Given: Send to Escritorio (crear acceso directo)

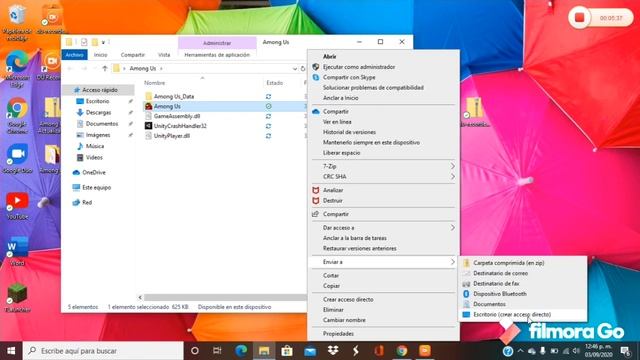Looking at the screenshot, I should tap(512, 314).
